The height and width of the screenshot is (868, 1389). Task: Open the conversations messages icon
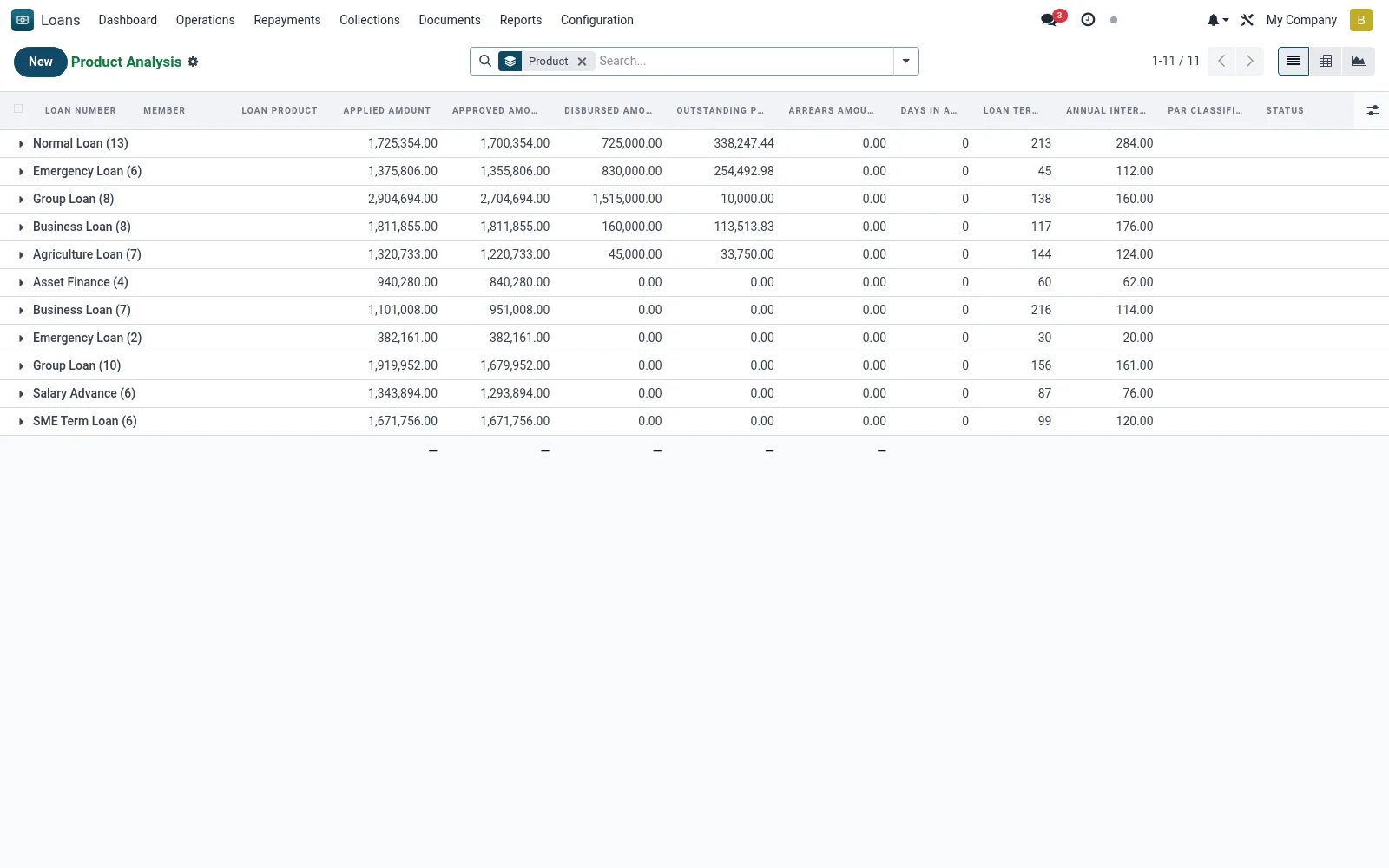click(x=1050, y=20)
